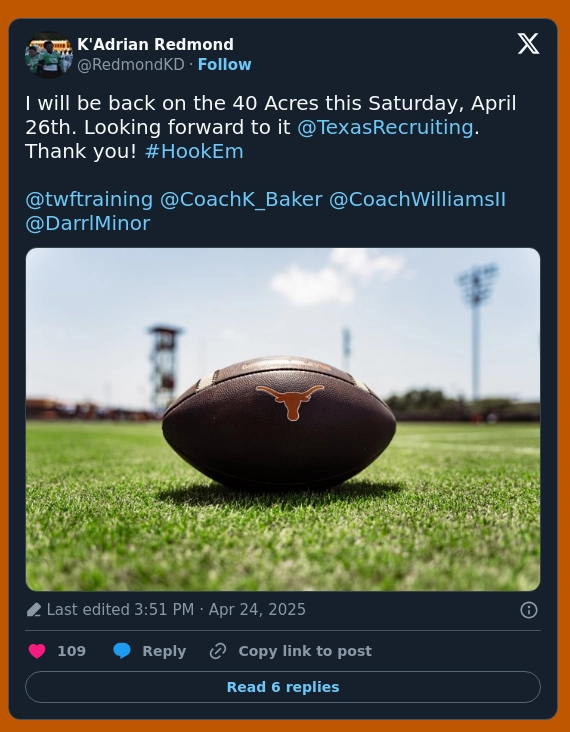Visit the @twftraining profile
Screen dimensions: 570x732
[x=89, y=199]
